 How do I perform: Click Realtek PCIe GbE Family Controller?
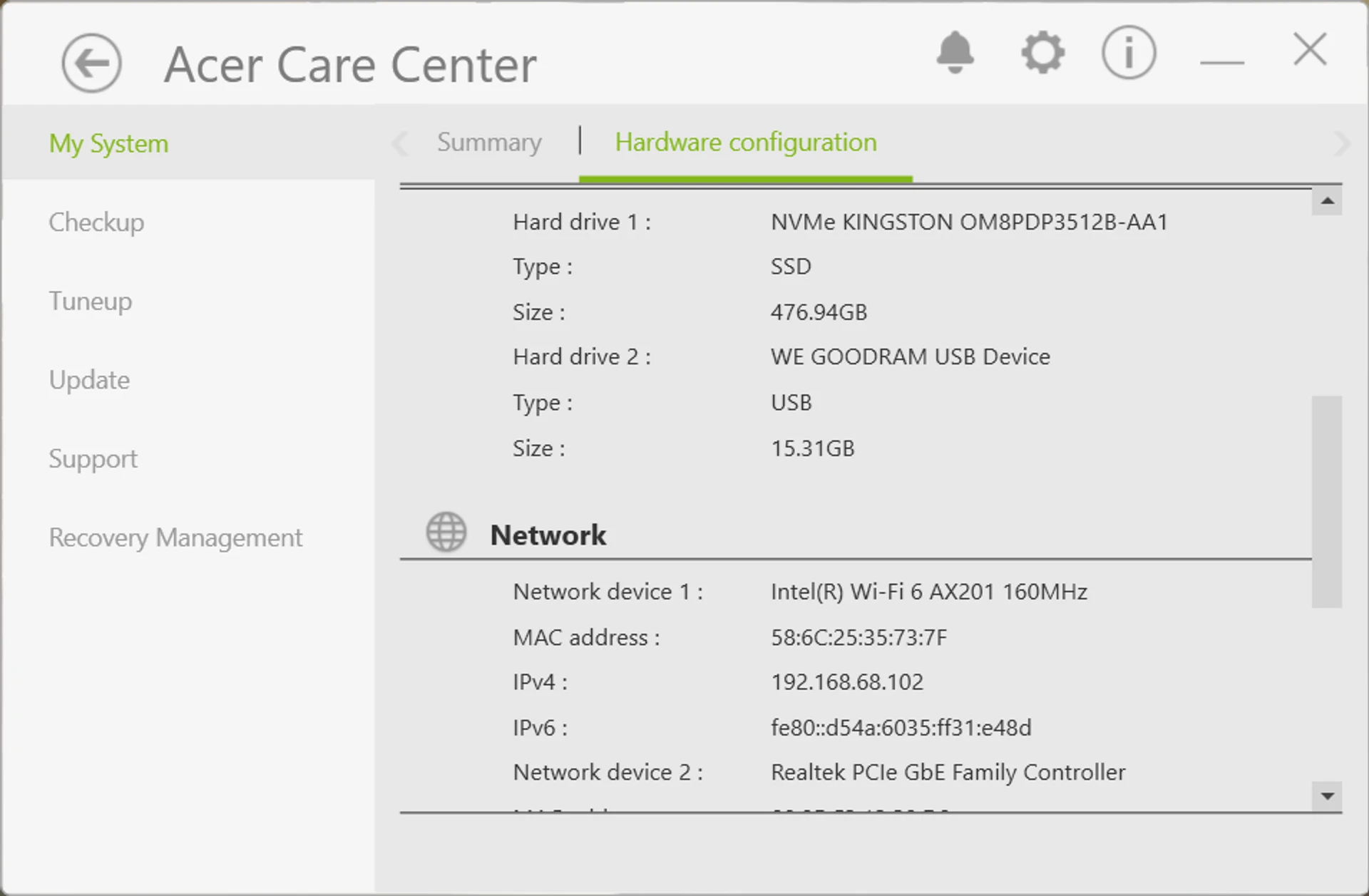point(948,773)
